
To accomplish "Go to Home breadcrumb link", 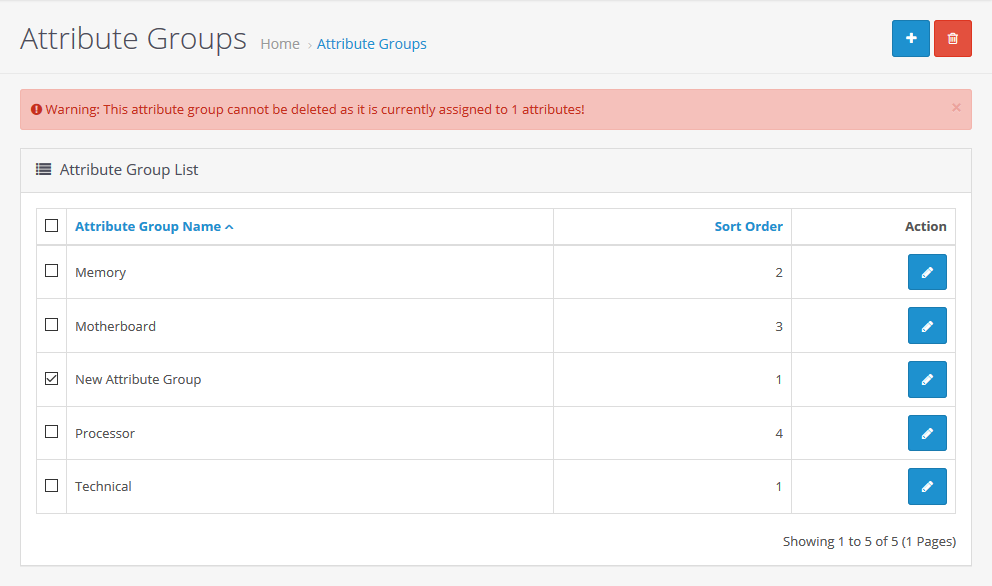I will 280,44.
